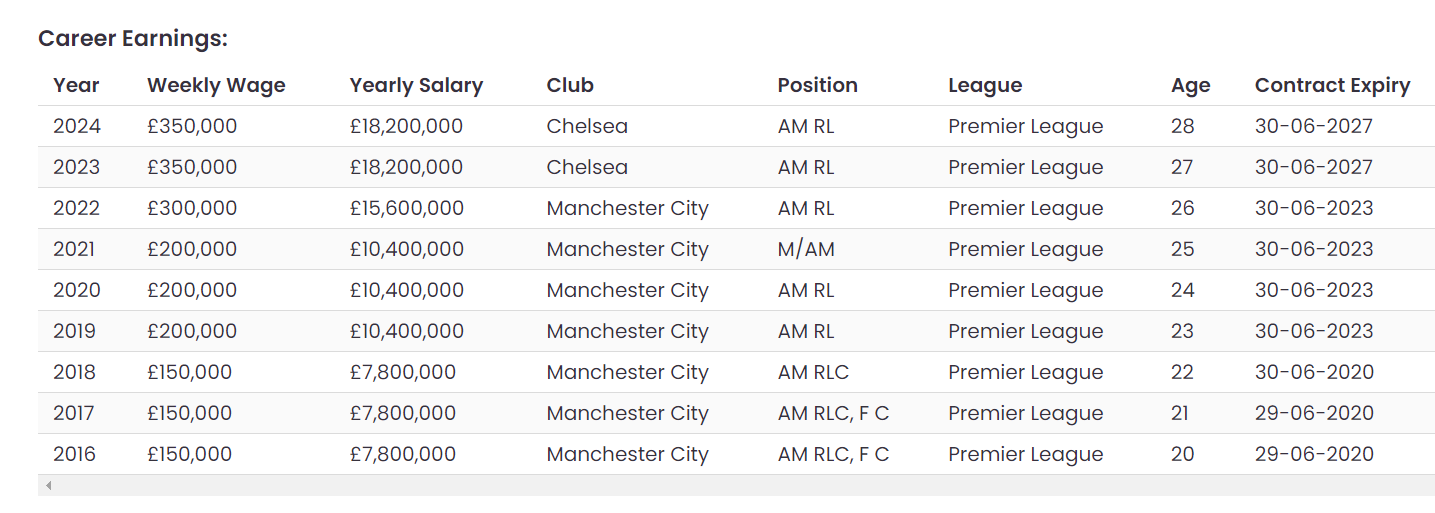The height and width of the screenshot is (513, 1435).
Task: Select the 2024 year cell
Action: click(77, 127)
